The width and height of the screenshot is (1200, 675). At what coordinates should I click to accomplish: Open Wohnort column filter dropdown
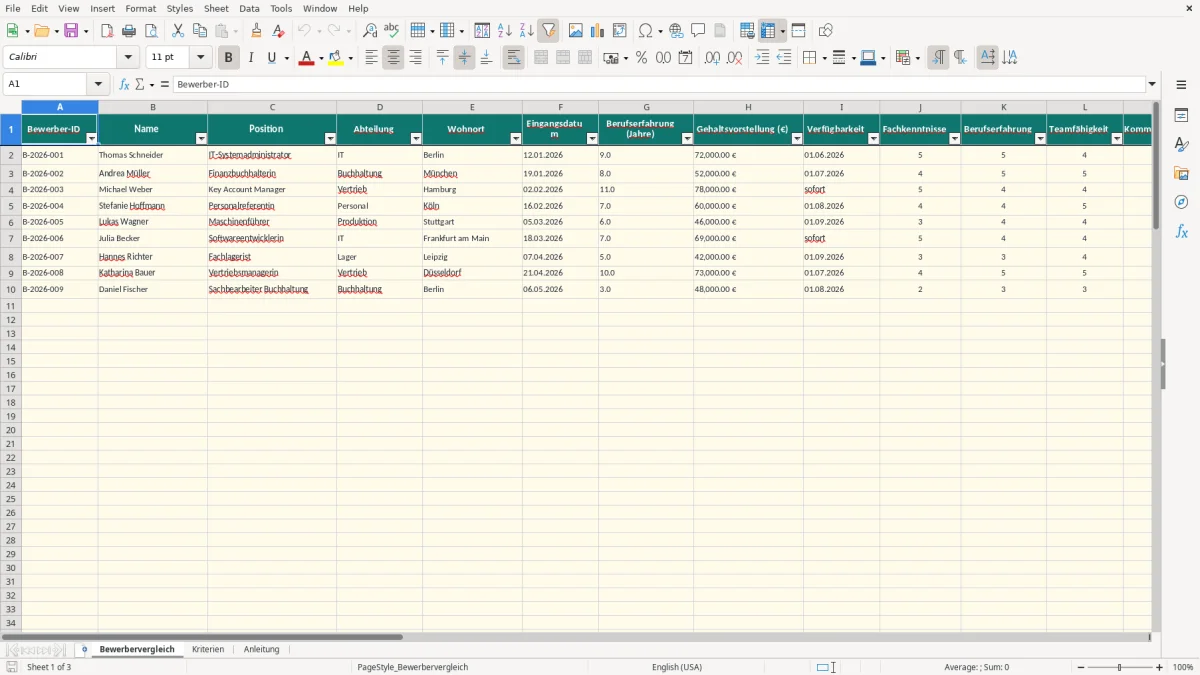(516, 139)
